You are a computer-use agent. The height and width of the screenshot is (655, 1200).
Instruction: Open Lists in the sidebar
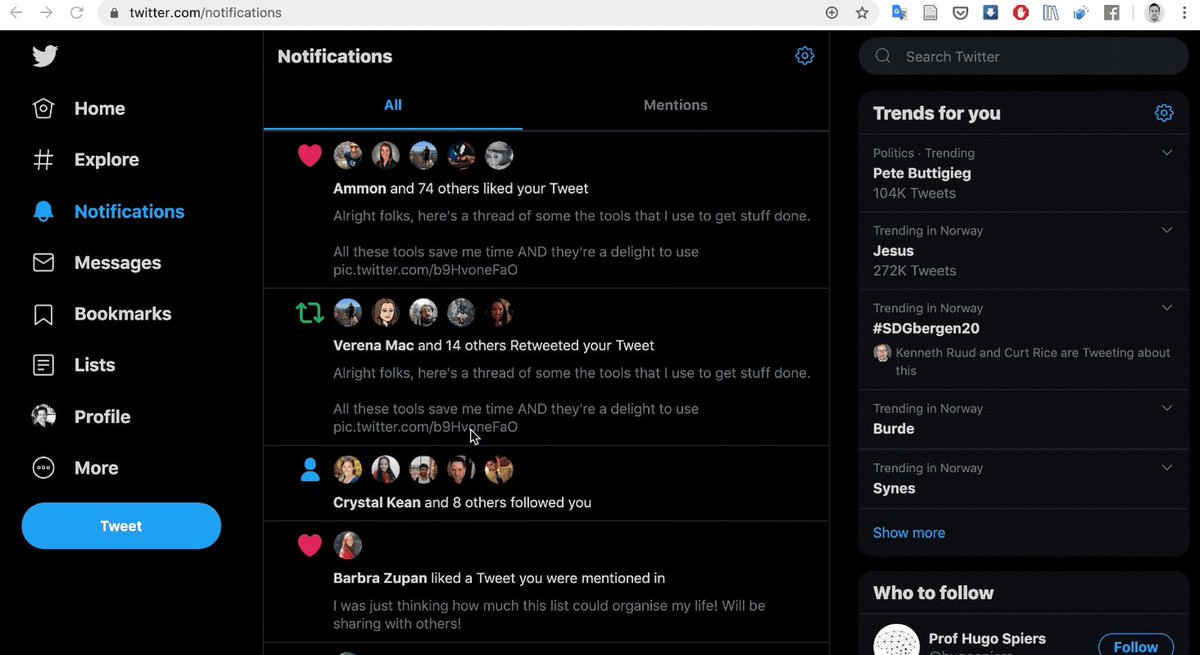coord(73,365)
